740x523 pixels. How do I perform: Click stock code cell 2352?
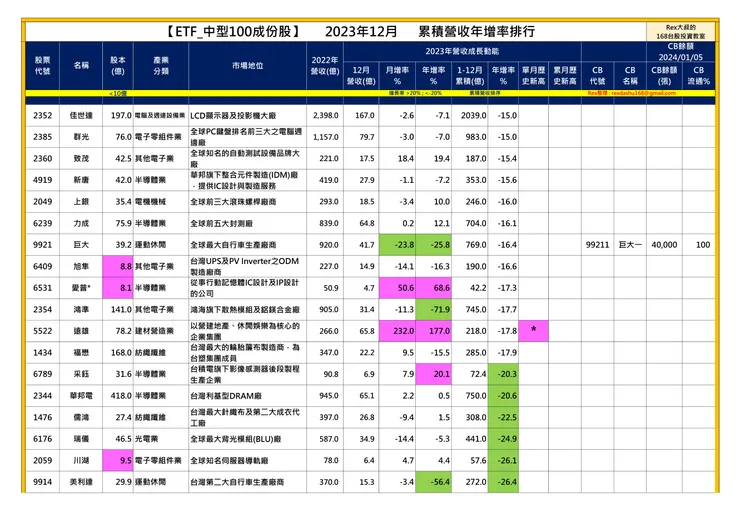[x=42, y=116]
